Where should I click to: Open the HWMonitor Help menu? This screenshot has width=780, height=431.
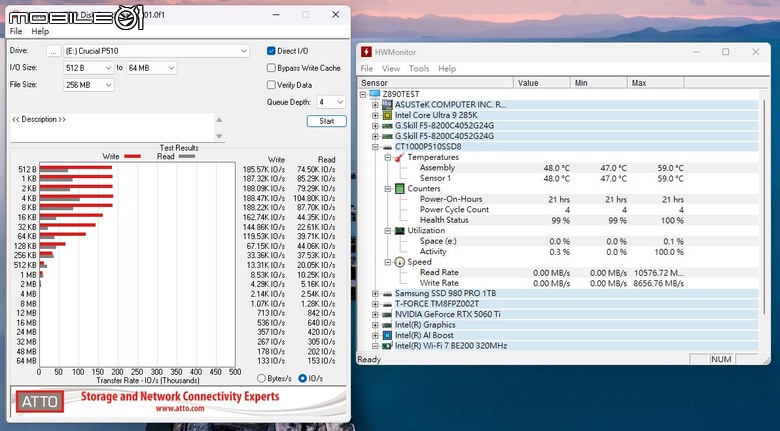447,69
